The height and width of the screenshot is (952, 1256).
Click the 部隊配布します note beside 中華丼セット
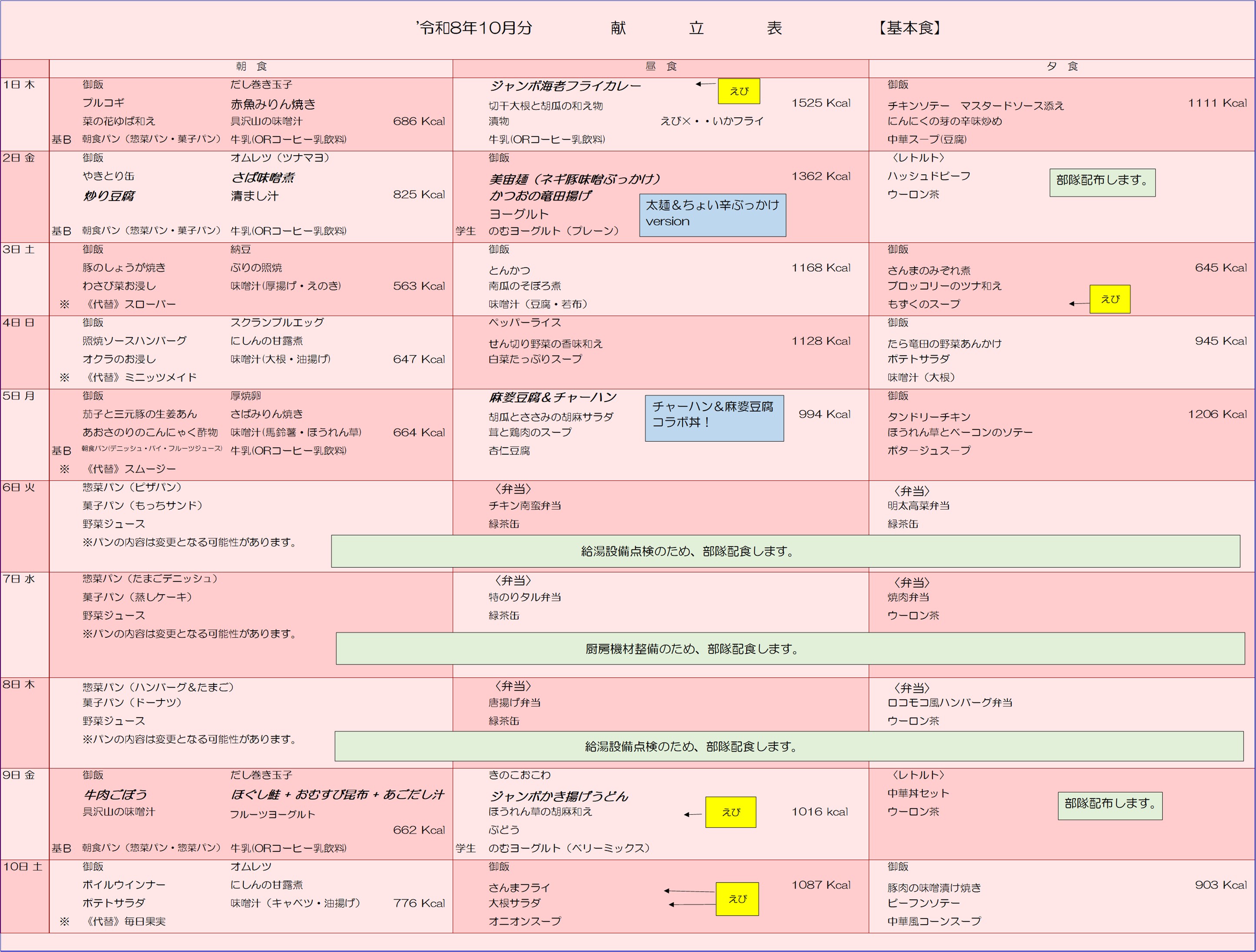pyautogui.click(x=1110, y=806)
